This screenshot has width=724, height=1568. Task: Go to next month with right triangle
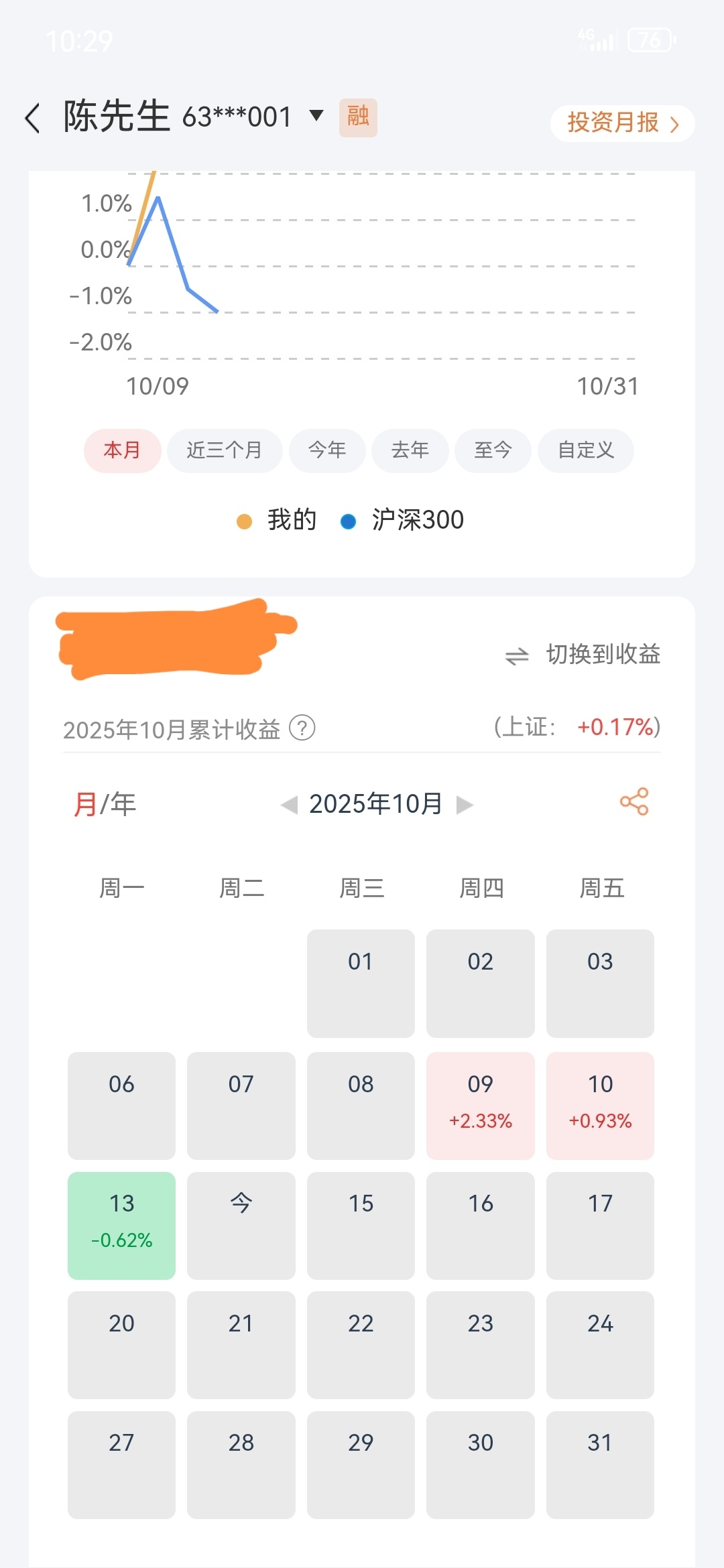pyautogui.click(x=465, y=804)
